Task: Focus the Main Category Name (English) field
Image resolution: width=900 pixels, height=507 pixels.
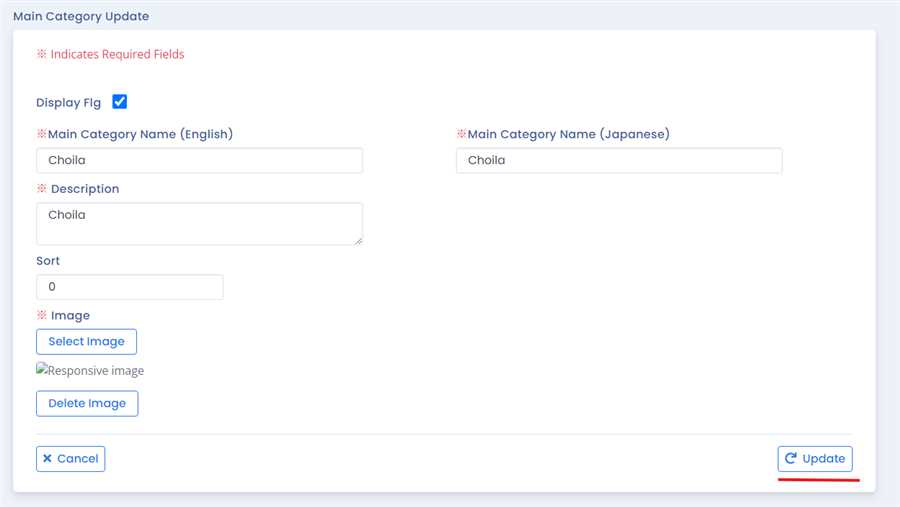Action: (199, 161)
